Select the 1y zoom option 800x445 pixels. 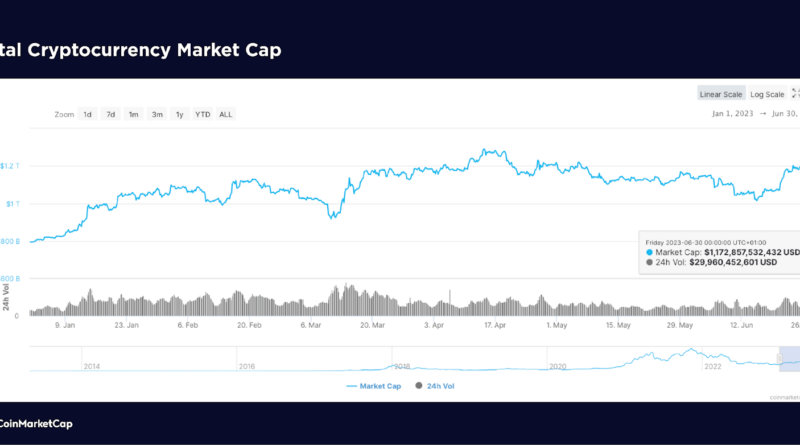point(180,114)
